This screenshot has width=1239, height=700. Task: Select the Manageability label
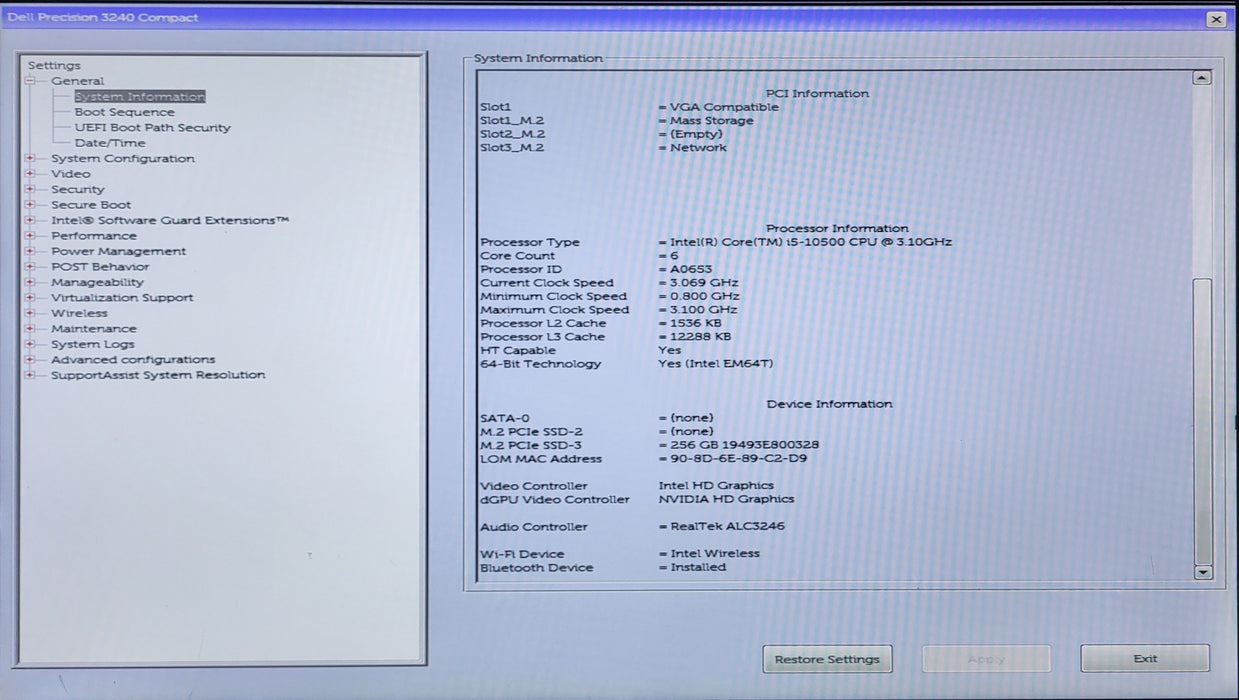point(98,282)
